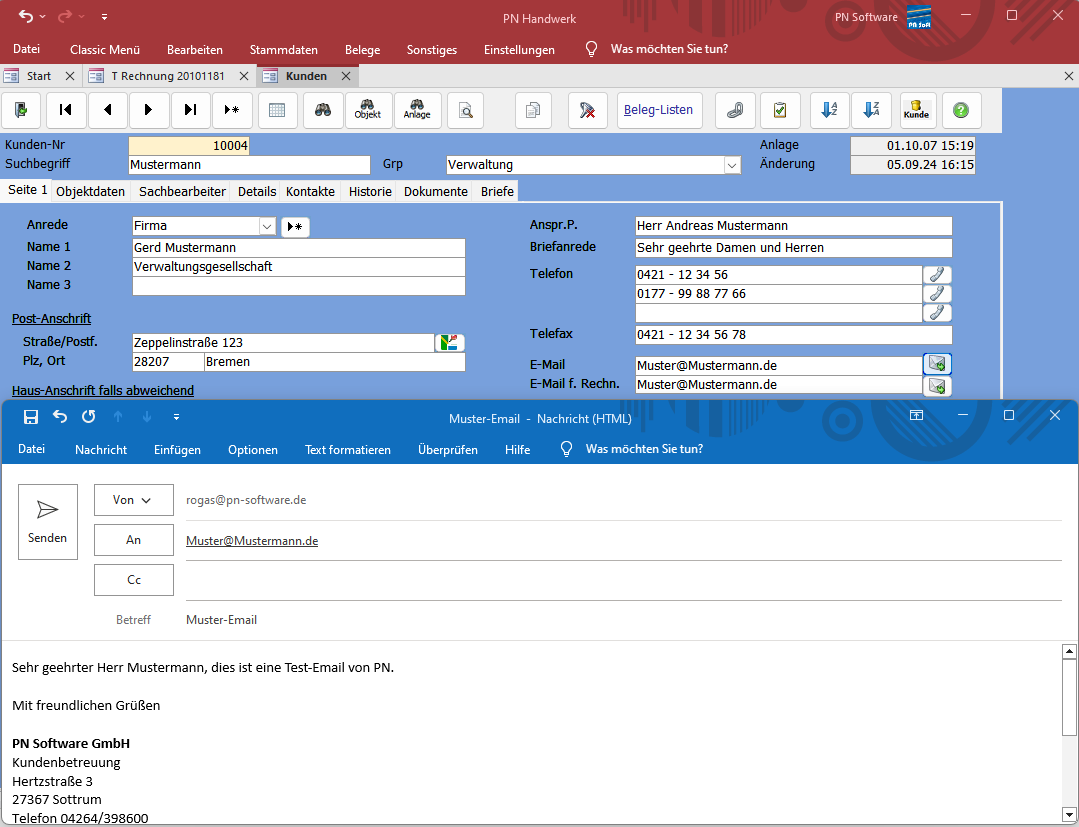
Task: Click the Beleg-Listen button
Action: tap(659, 110)
